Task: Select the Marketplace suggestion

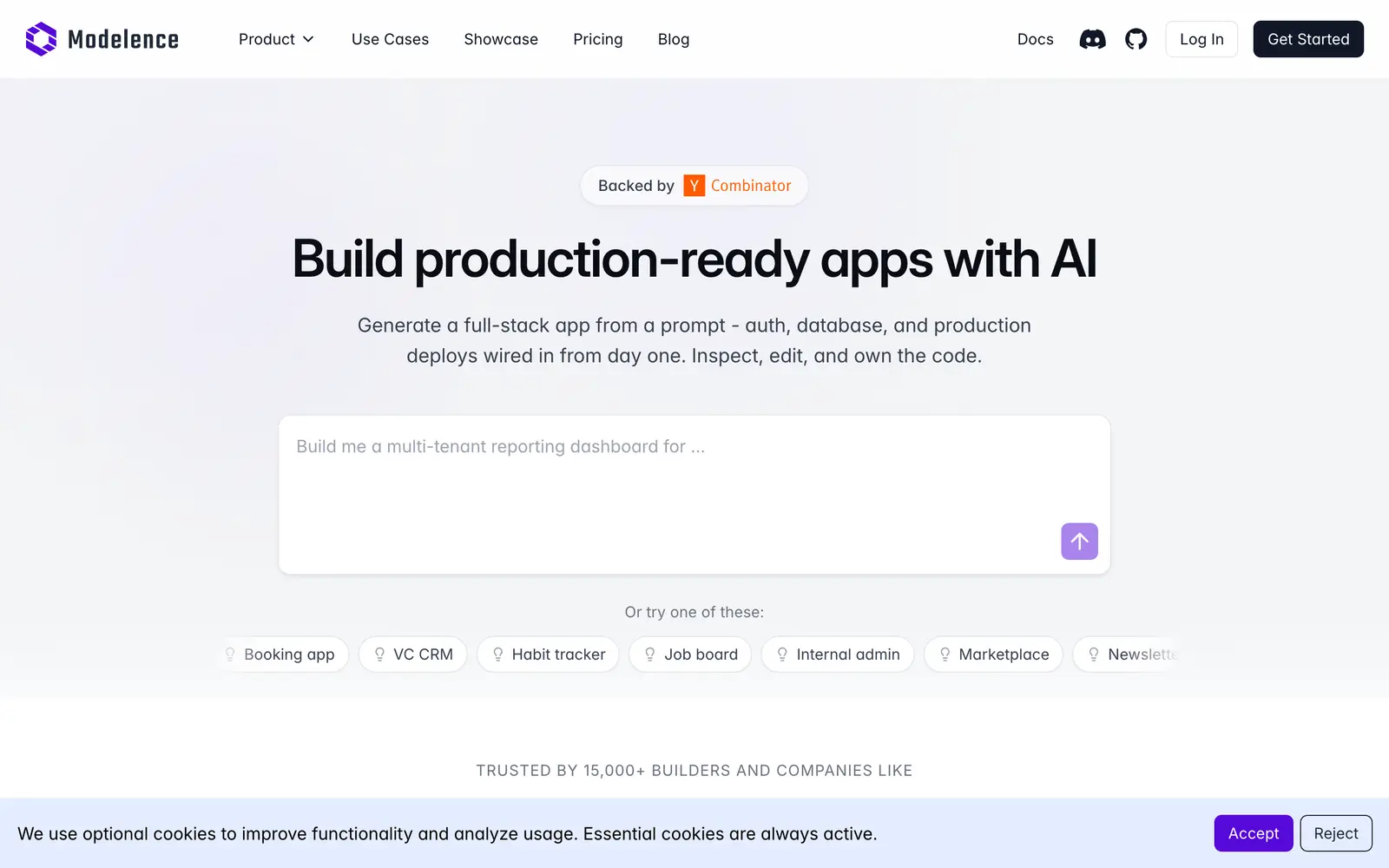Action: point(993,654)
